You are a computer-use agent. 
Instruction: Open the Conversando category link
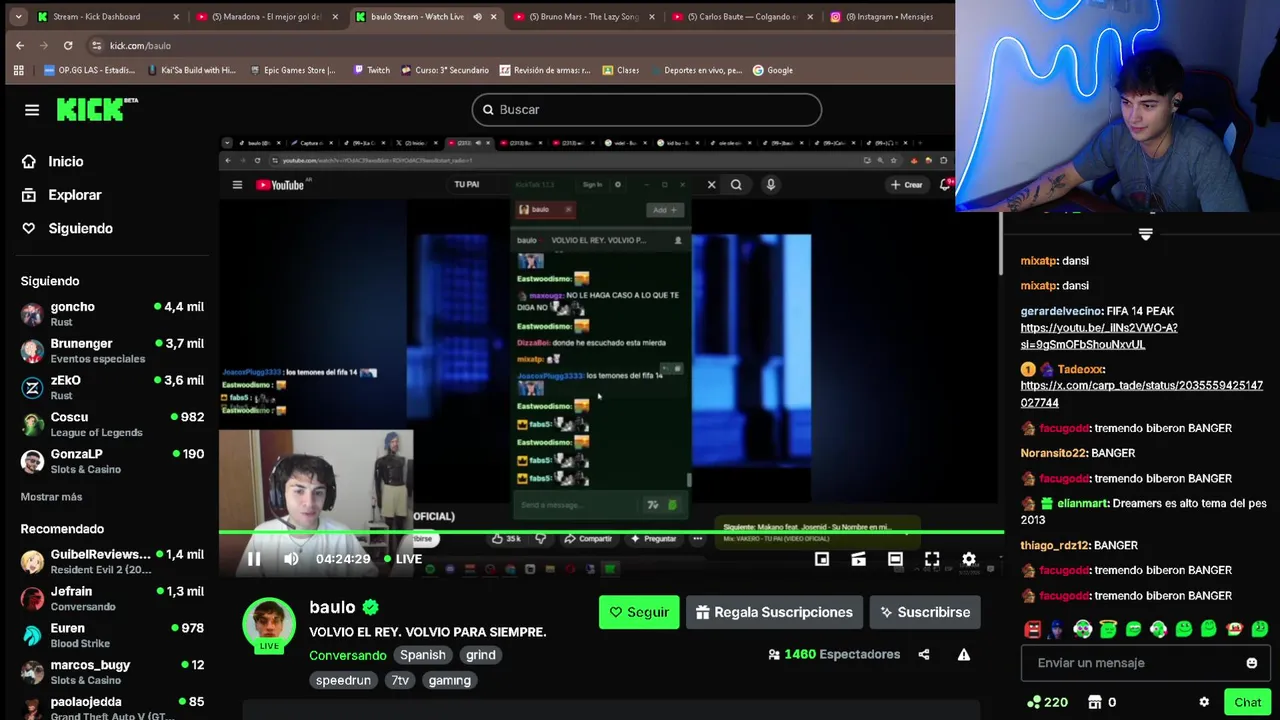pyautogui.click(x=347, y=655)
